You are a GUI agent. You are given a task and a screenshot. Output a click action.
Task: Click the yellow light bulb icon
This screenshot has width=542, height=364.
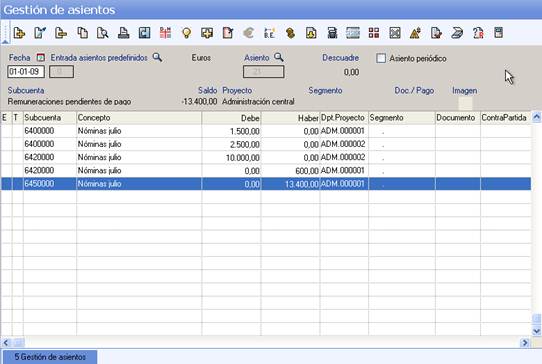[186, 33]
